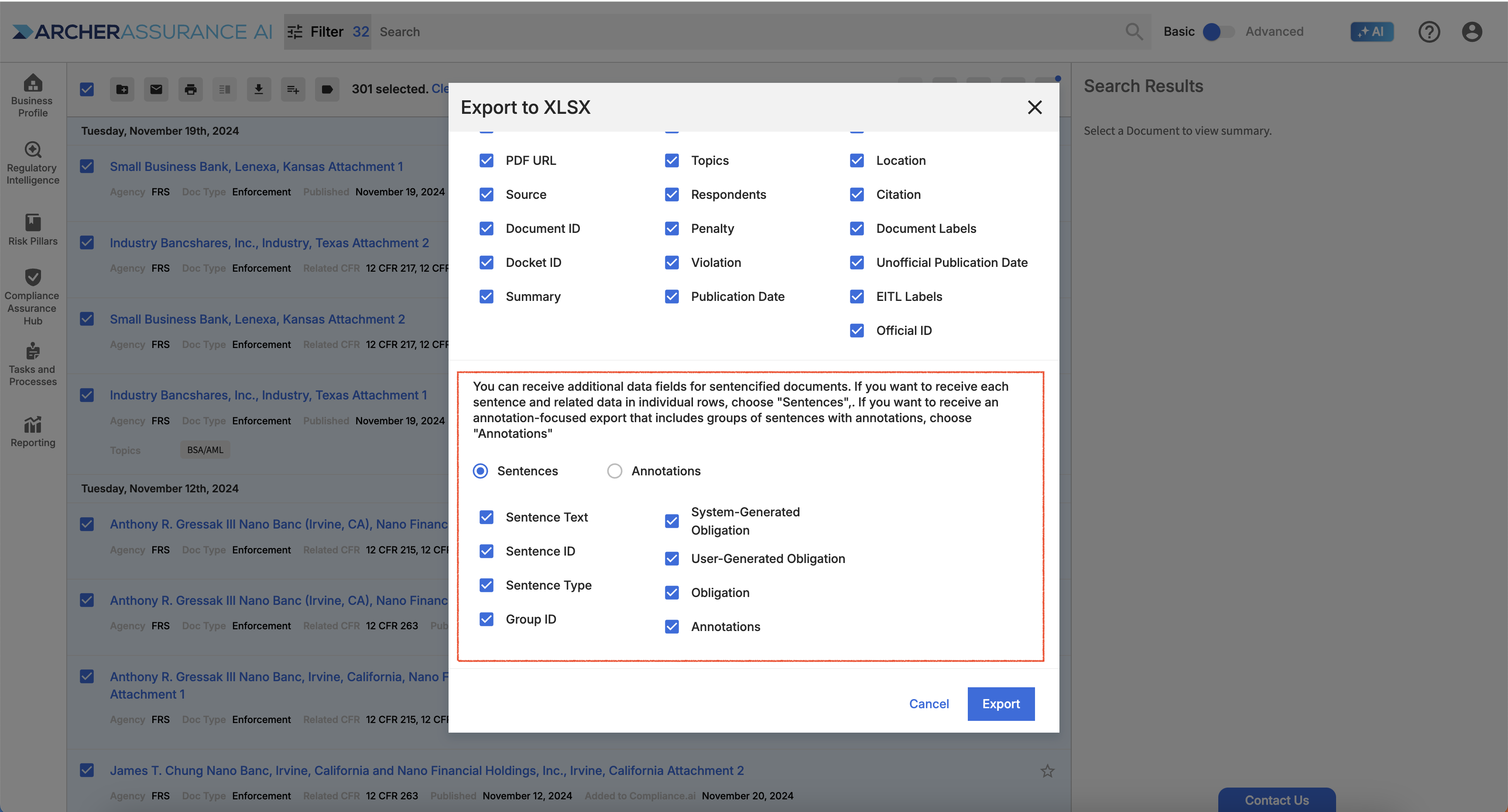Uncheck the Respondents checkbox
The image size is (1508, 812).
672,194
